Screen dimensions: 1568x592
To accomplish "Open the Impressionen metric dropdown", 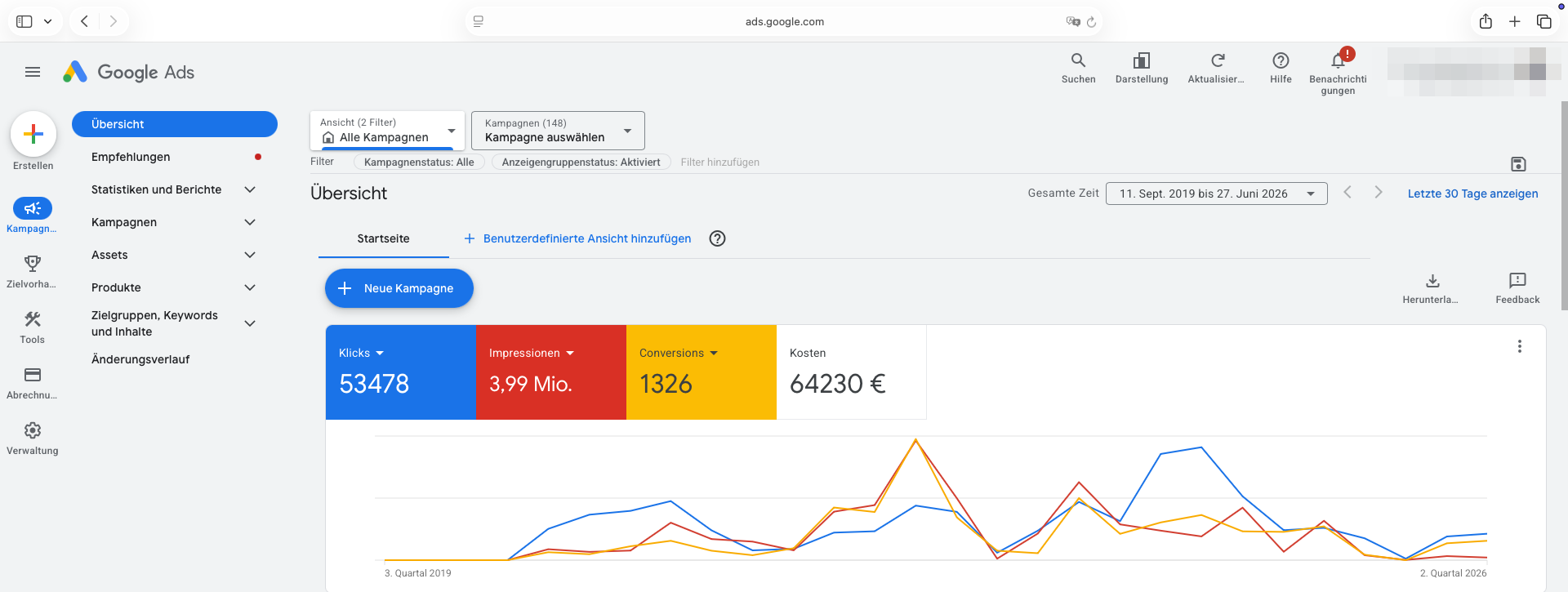I will pyautogui.click(x=532, y=353).
